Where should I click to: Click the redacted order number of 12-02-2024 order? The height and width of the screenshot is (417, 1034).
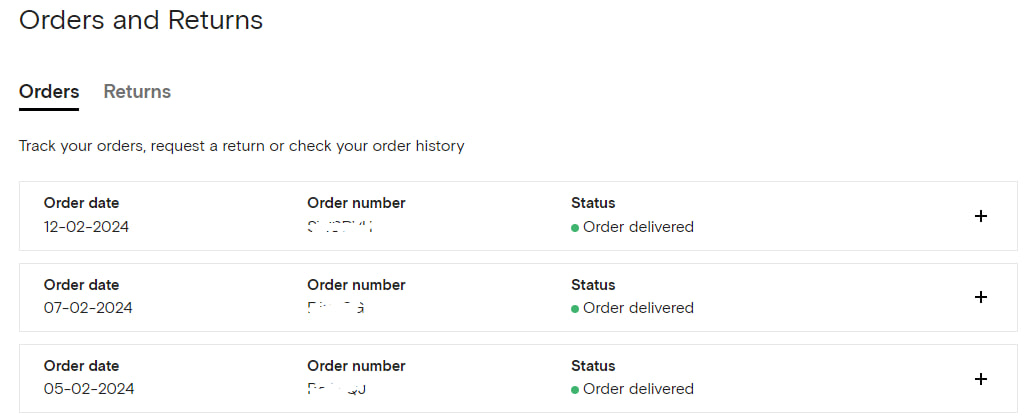340,227
